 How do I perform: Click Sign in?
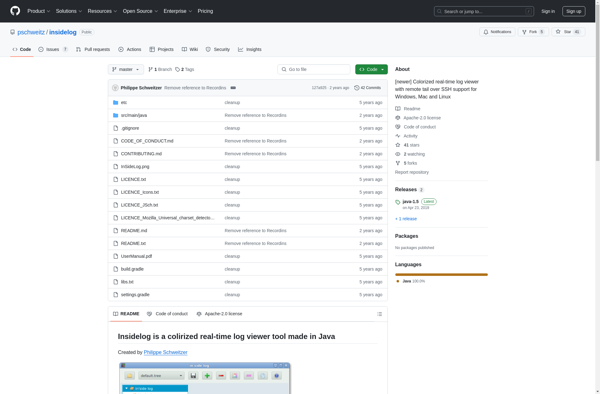click(548, 11)
